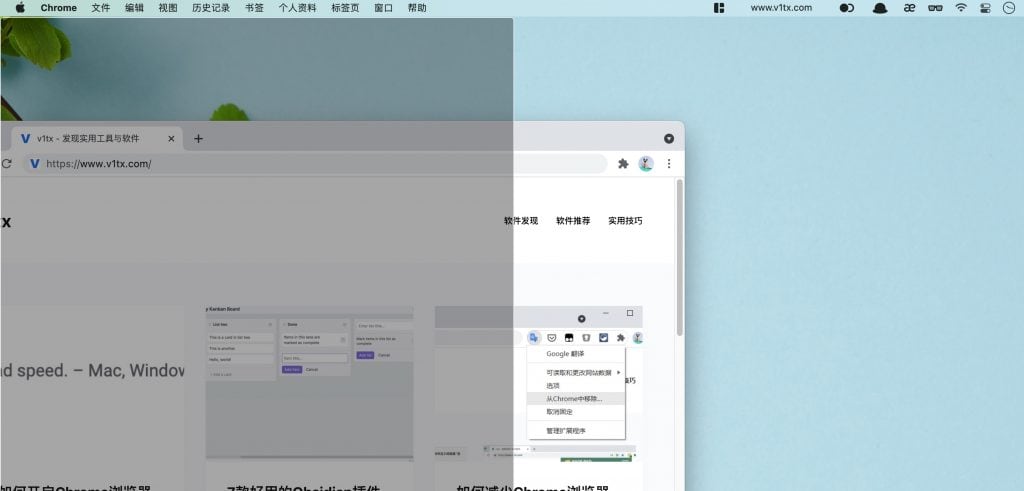The width and height of the screenshot is (1024, 491).
Task: Click the address bar showing https://www.v1tx.com/
Action: (315, 164)
